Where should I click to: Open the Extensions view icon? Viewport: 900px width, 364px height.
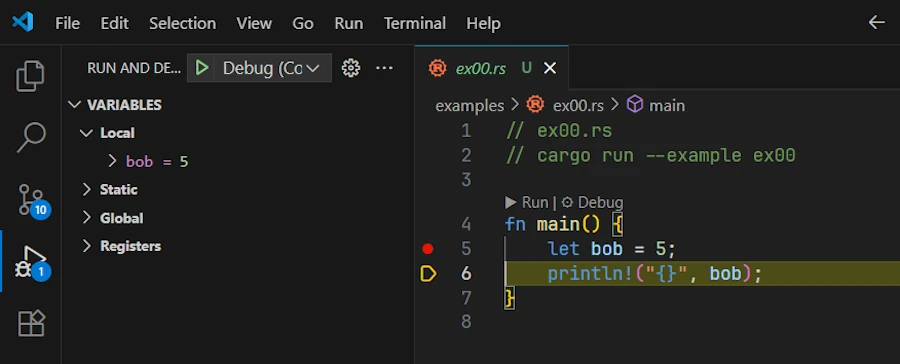31,323
